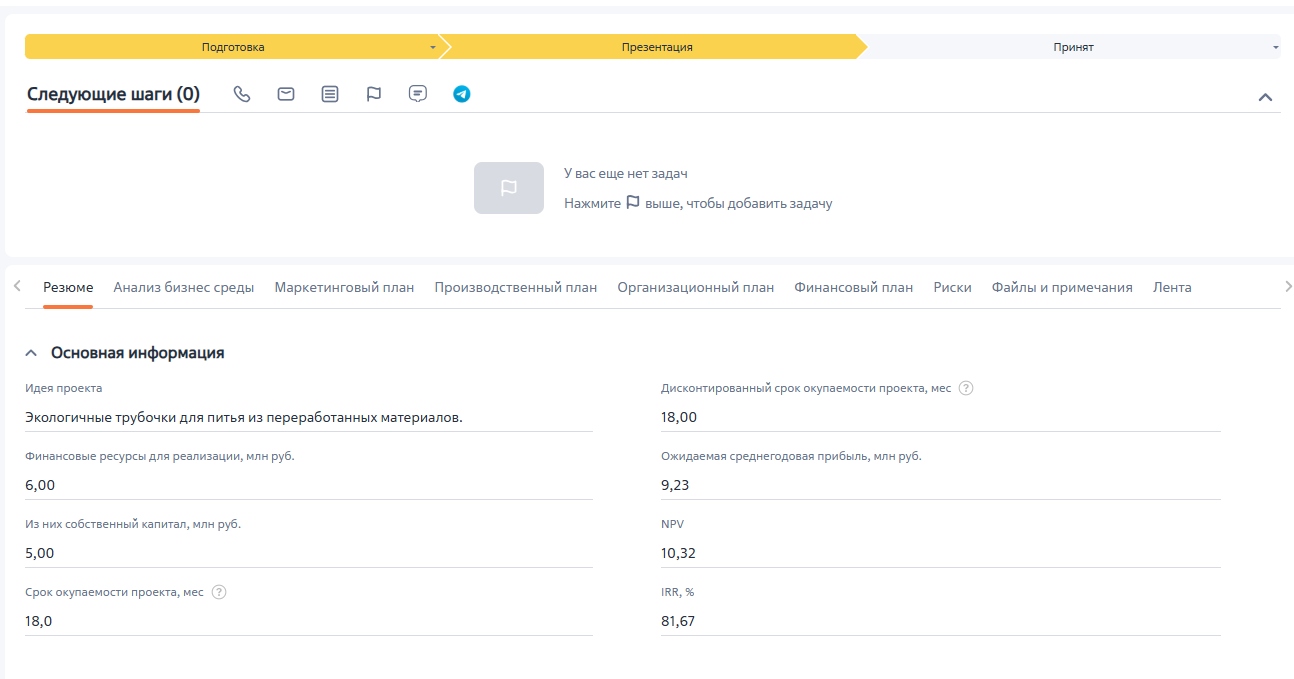Open the Подготовка stage dropdown arrow
The width and height of the screenshot is (1294, 679).
point(433,47)
